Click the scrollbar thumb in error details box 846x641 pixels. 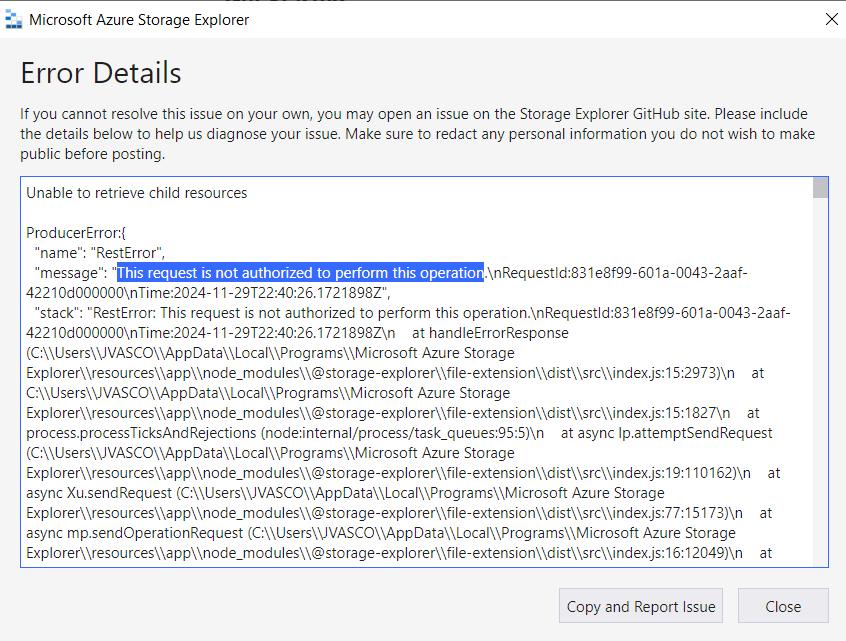(x=820, y=188)
